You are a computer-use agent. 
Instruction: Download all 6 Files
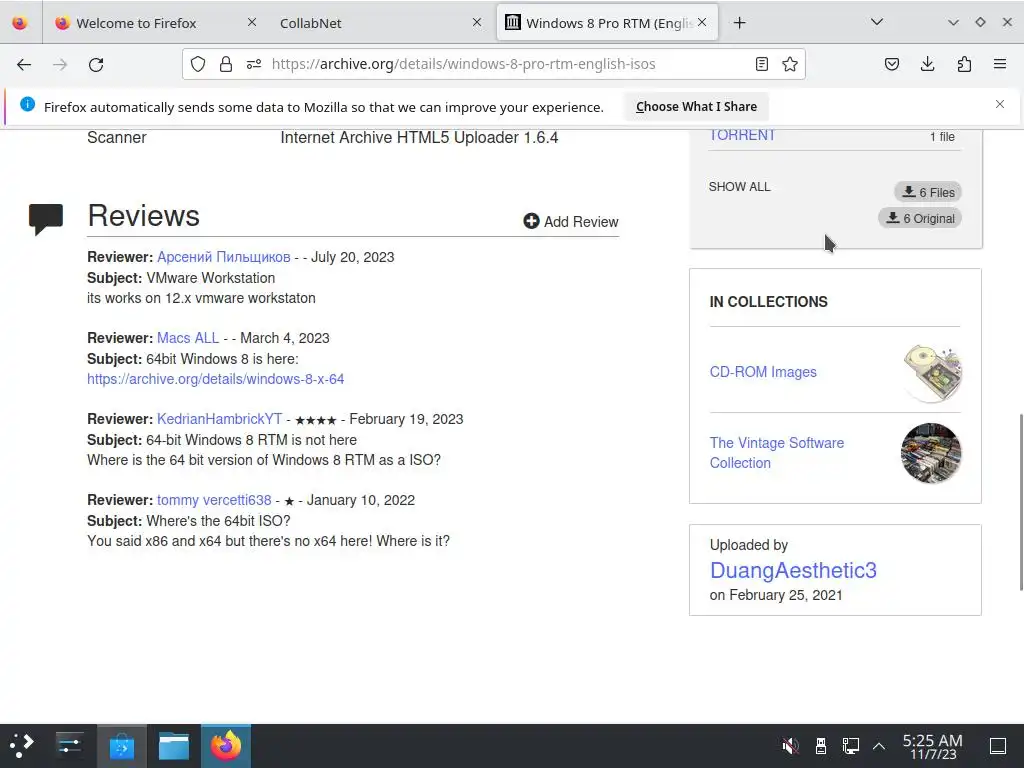click(928, 192)
